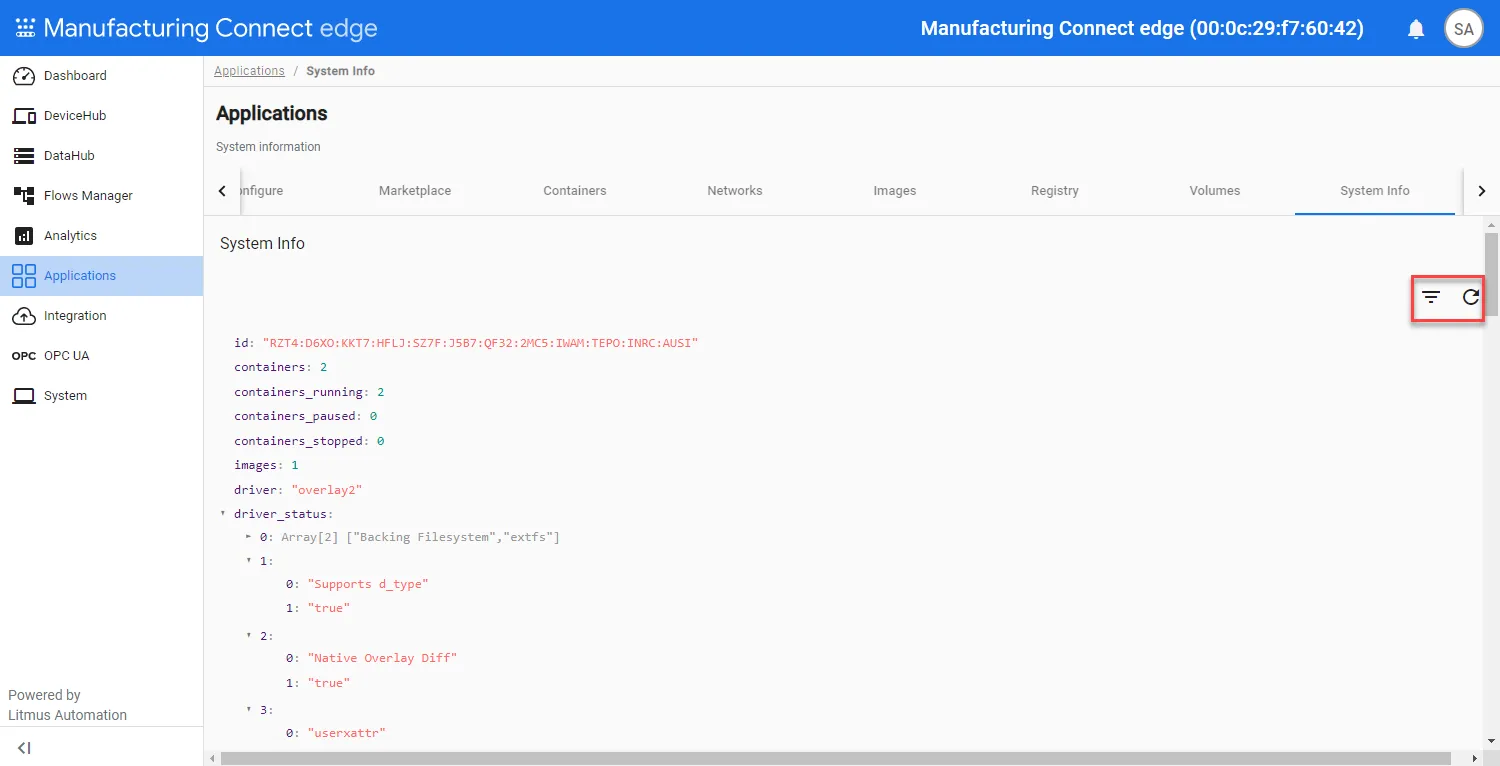Image resolution: width=1500 pixels, height=766 pixels.
Task: Collapse driver_status item 1
Action: tap(248, 561)
